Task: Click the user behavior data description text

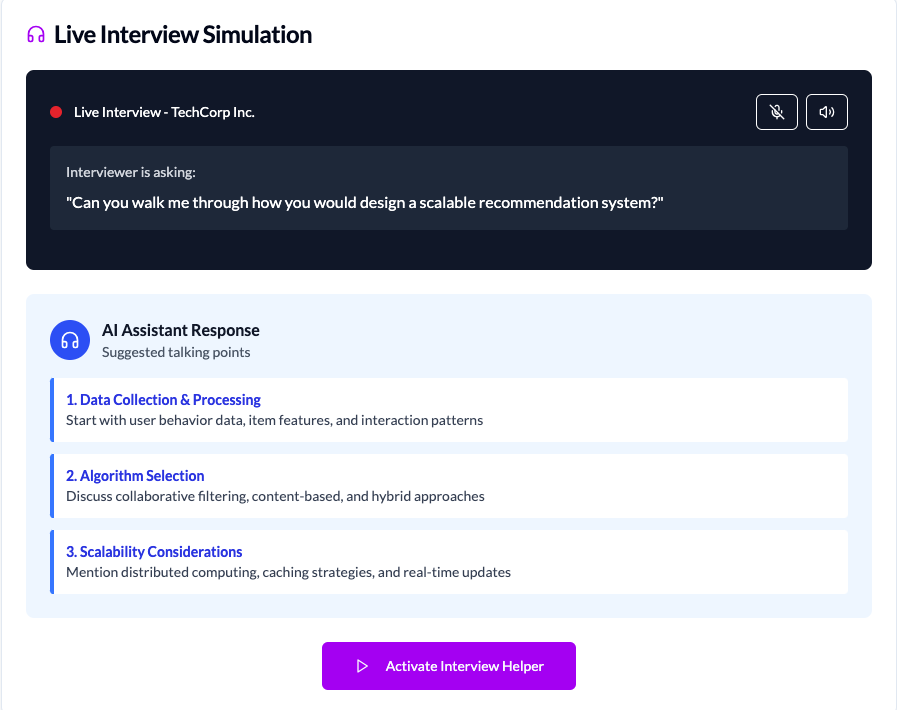Action: point(274,420)
